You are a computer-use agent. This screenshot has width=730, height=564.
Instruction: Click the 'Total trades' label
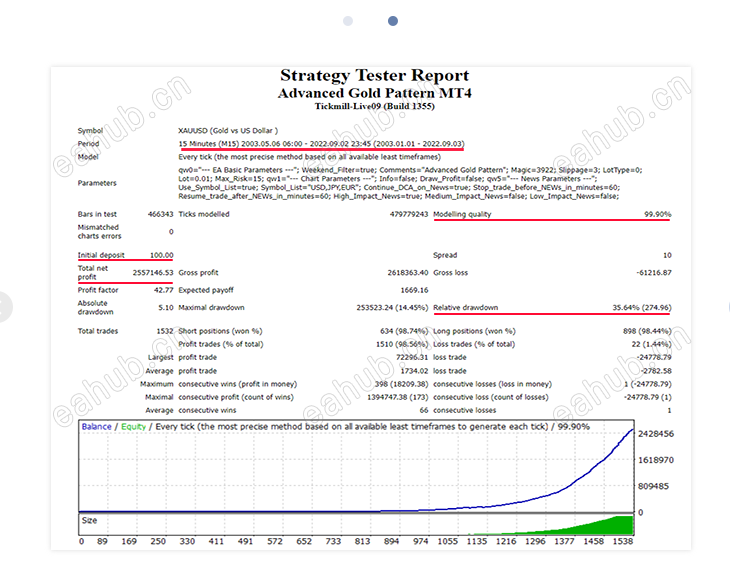pyautogui.click(x=98, y=331)
